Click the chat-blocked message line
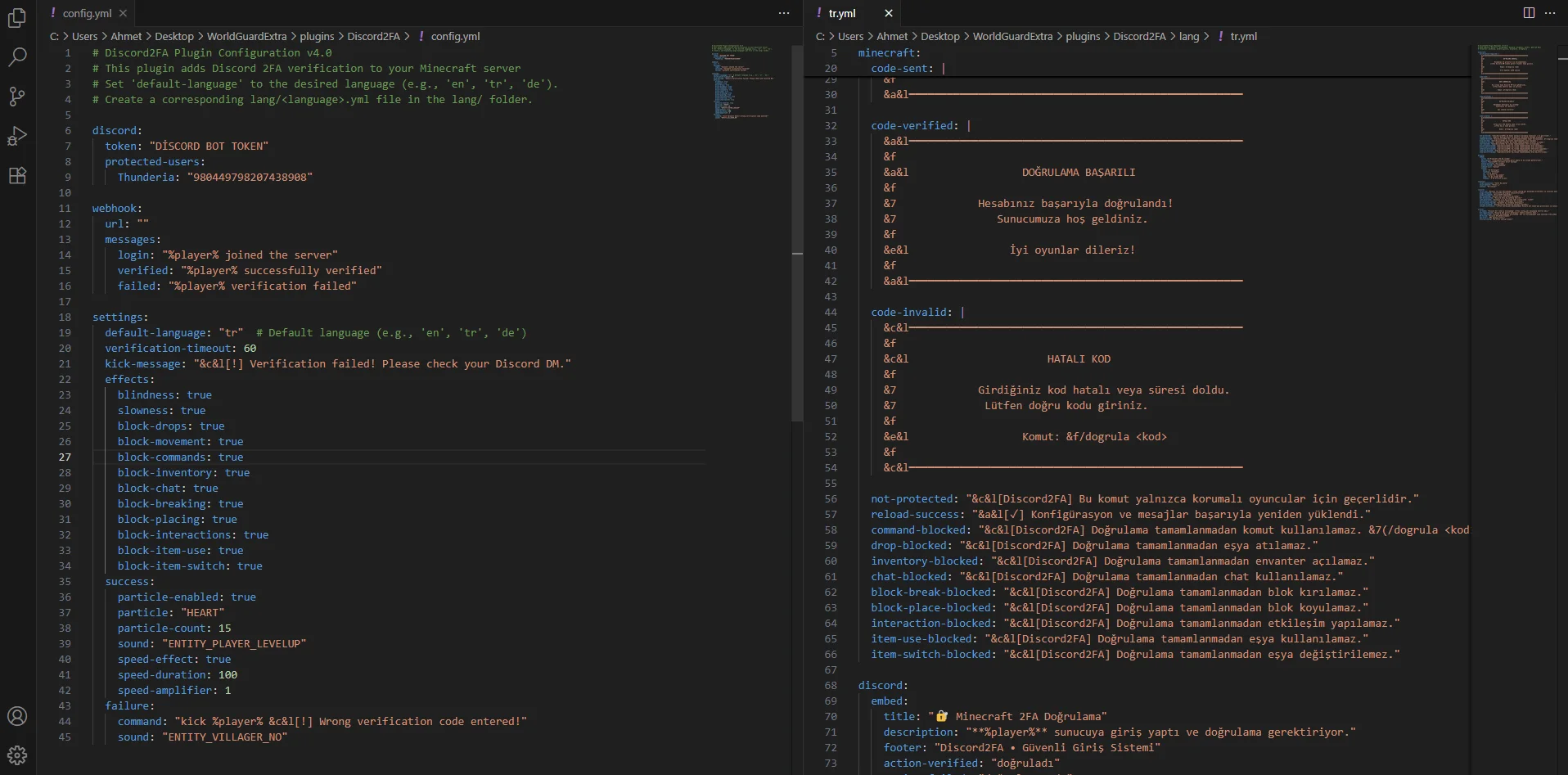Viewport: 1568px width, 775px height. 1106,576
